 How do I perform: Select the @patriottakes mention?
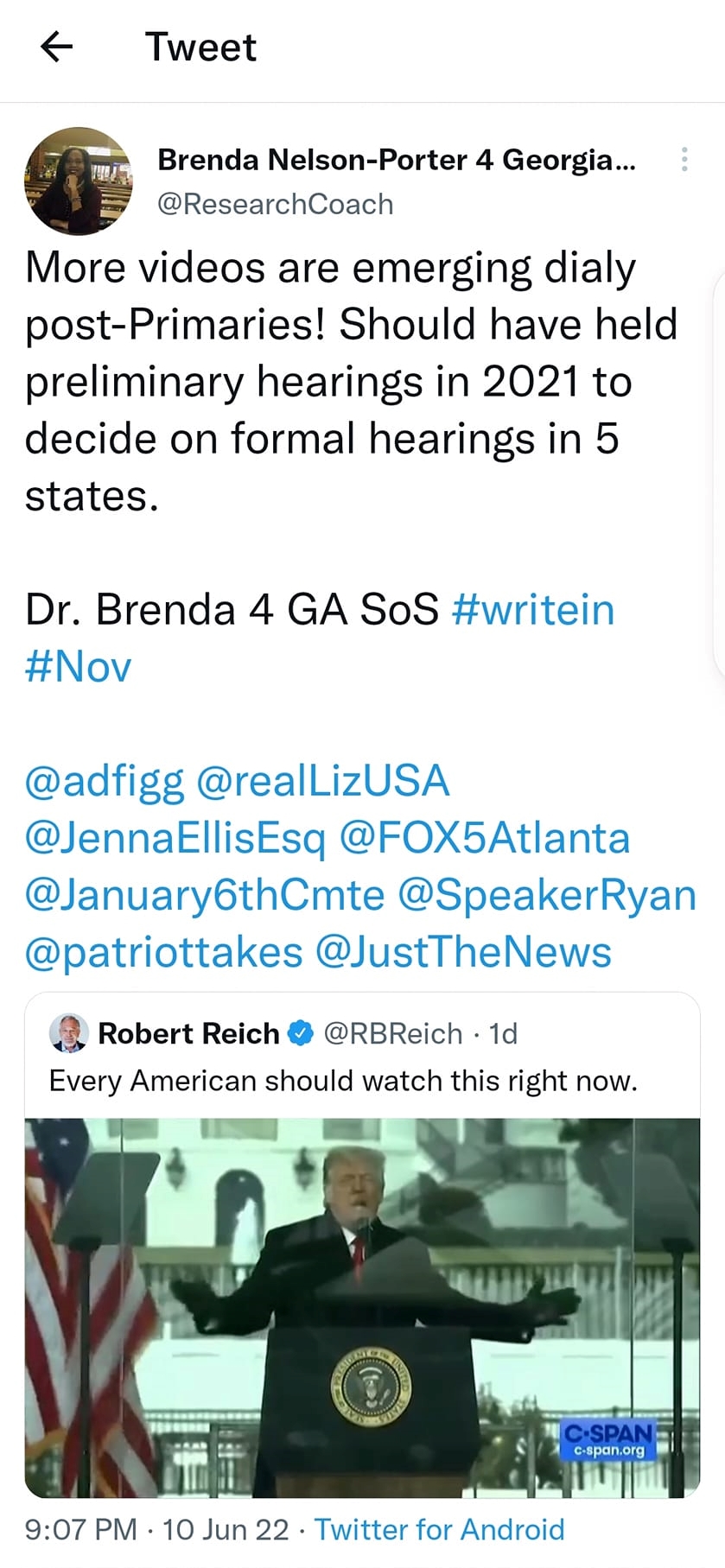[x=164, y=953]
